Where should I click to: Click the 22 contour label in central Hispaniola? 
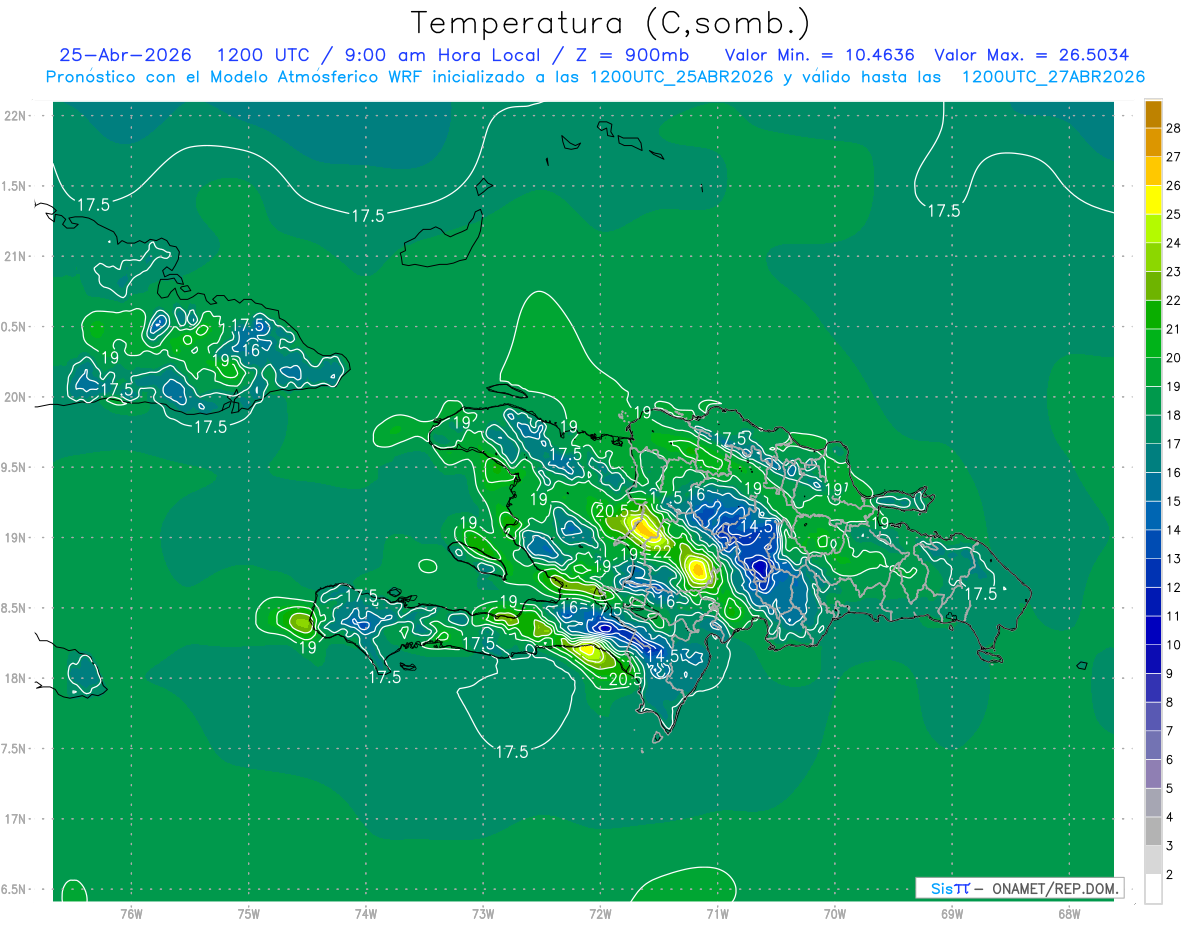point(661,552)
